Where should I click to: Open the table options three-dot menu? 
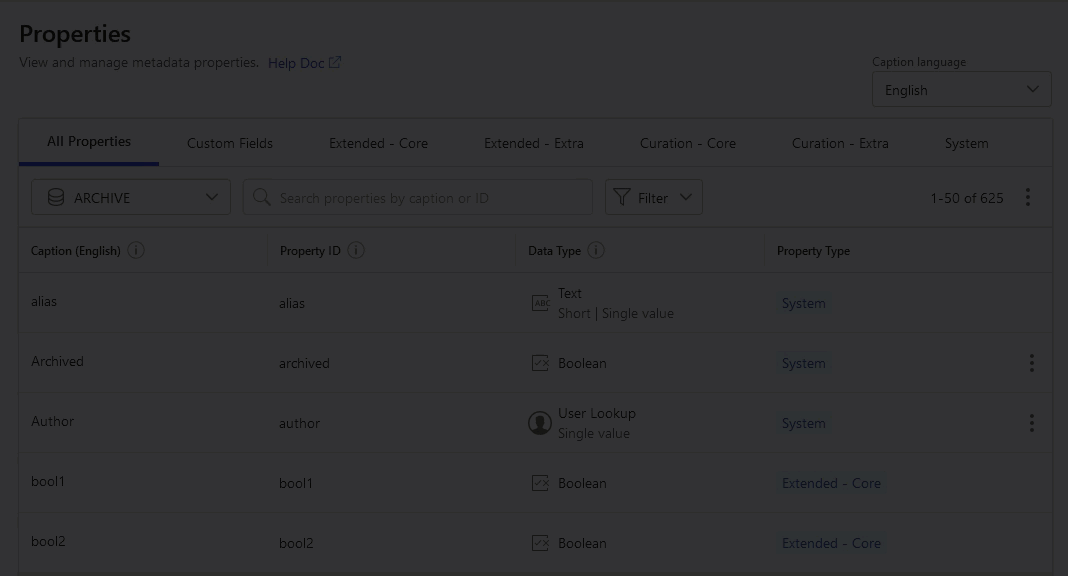[x=1027, y=198]
